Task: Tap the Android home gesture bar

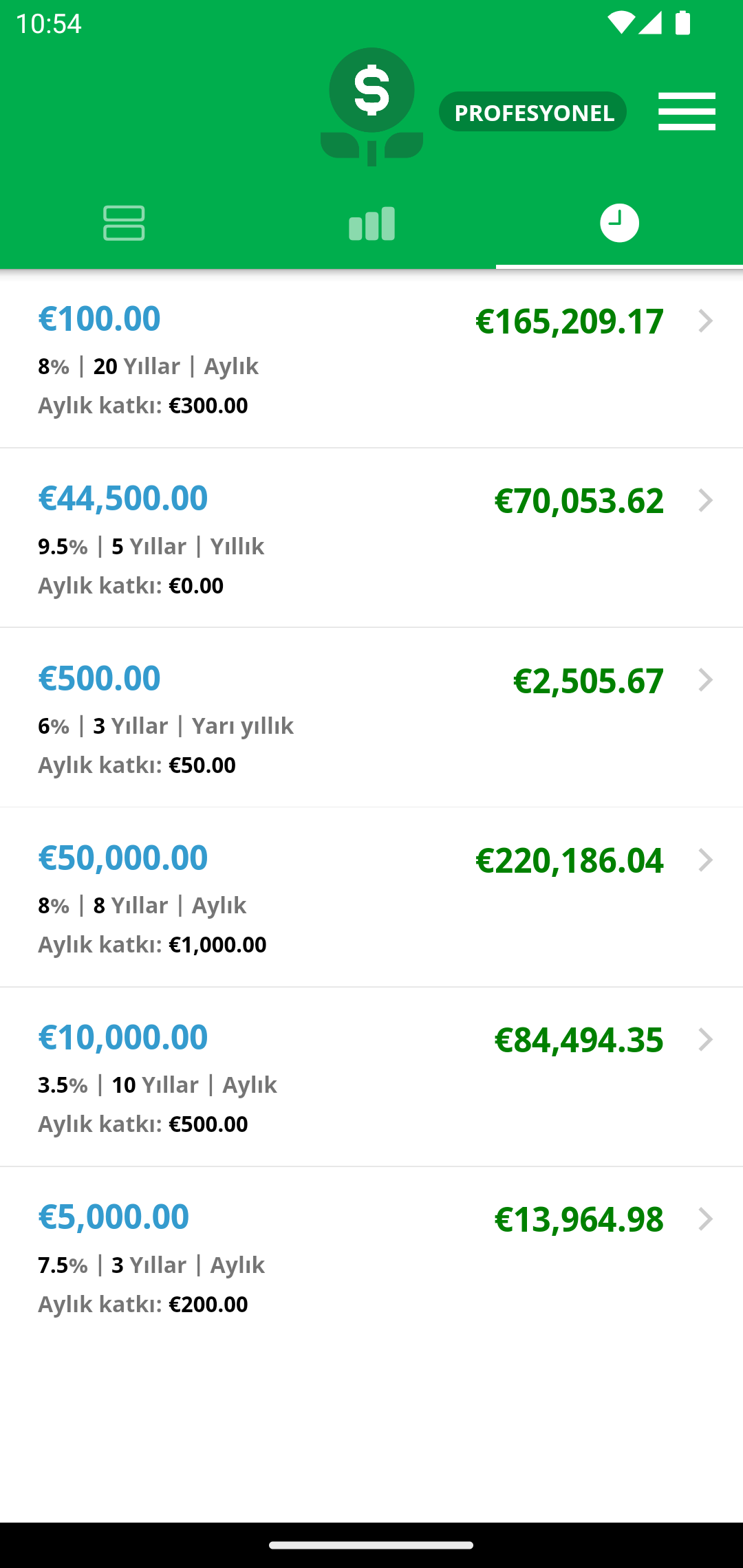Action: pyautogui.click(x=371, y=1545)
